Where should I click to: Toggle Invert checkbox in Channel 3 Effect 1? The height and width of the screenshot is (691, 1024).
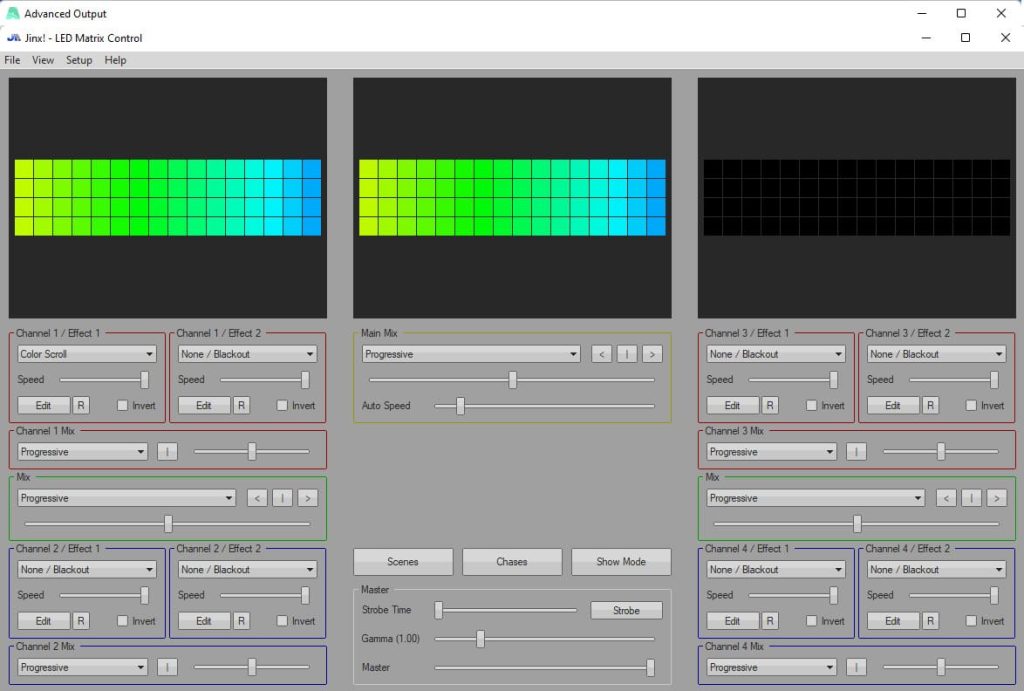[812, 406]
